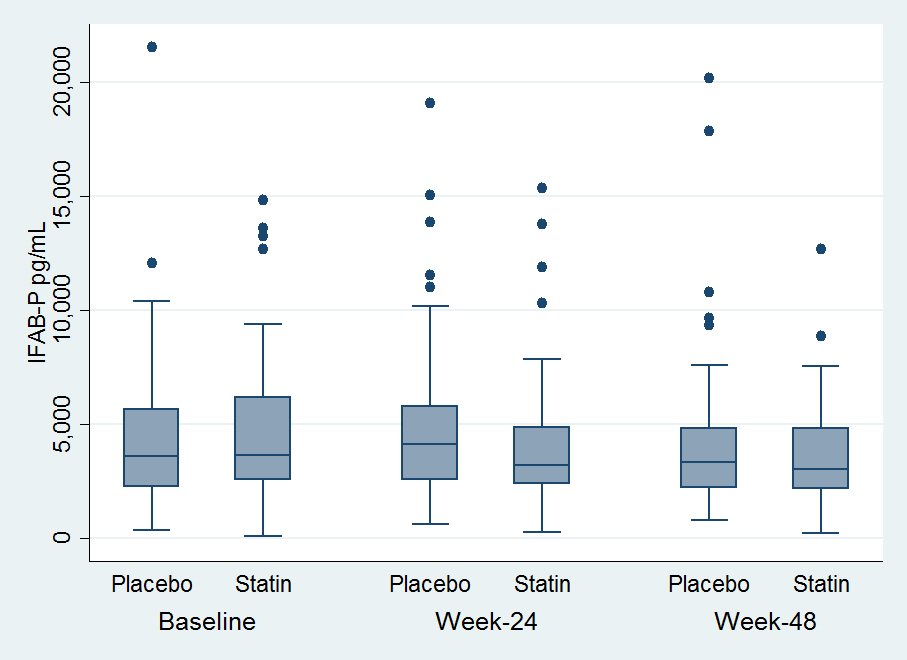Click the highest Week-48 Statin outlier dot
This screenshot has width=907, height=660.
[821, 249]
